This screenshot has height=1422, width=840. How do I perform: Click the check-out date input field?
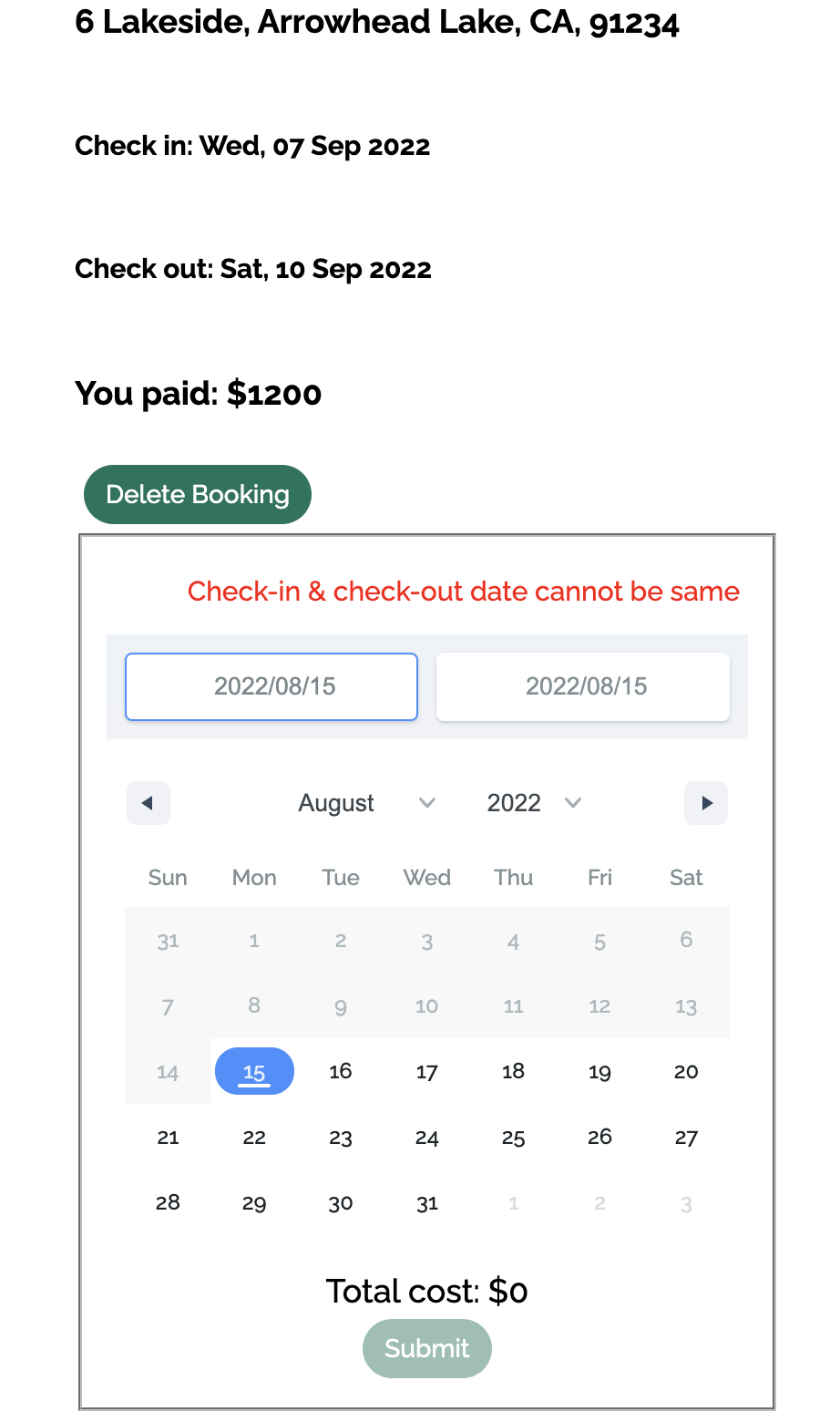click(582, 686)
